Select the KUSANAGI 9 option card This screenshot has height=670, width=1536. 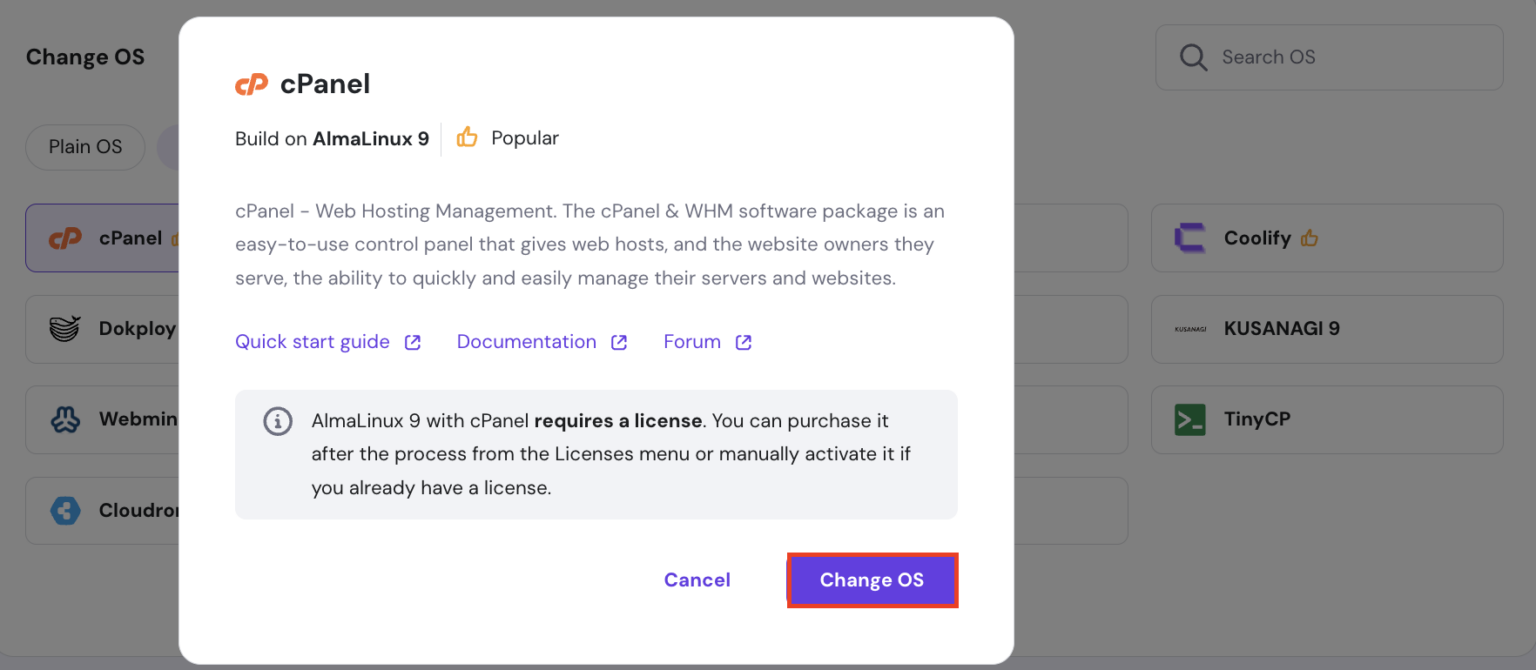click(1326, 329)
